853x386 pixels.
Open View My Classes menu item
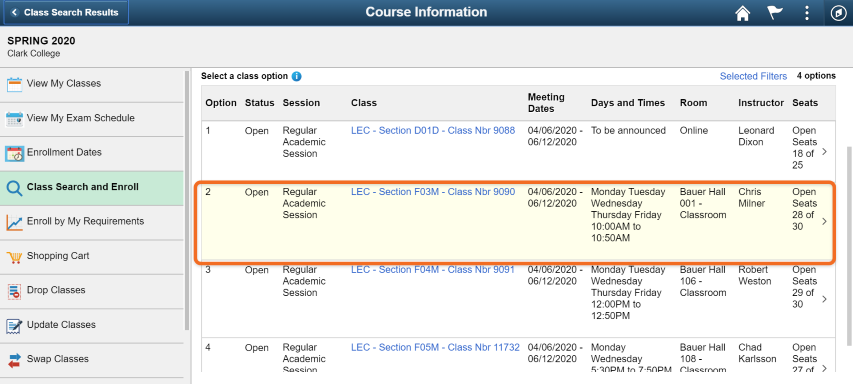tap(92, 84)
